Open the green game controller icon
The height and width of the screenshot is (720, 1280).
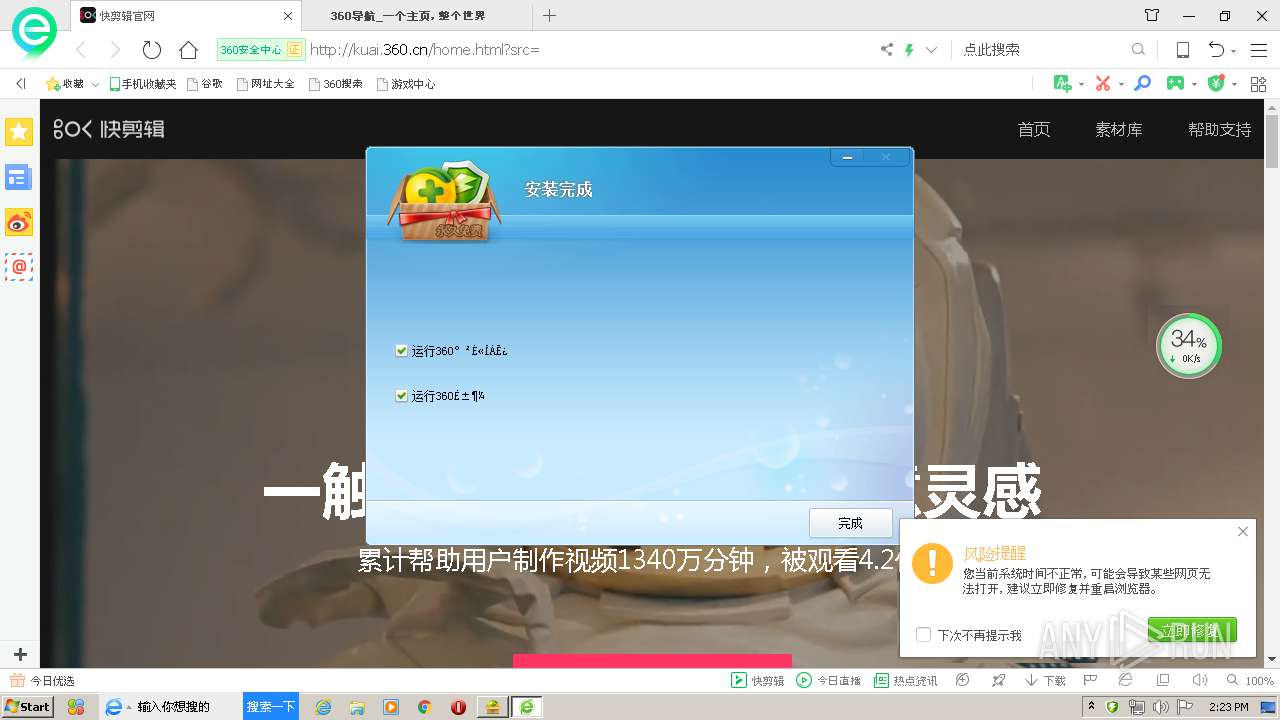(1176, 84)
